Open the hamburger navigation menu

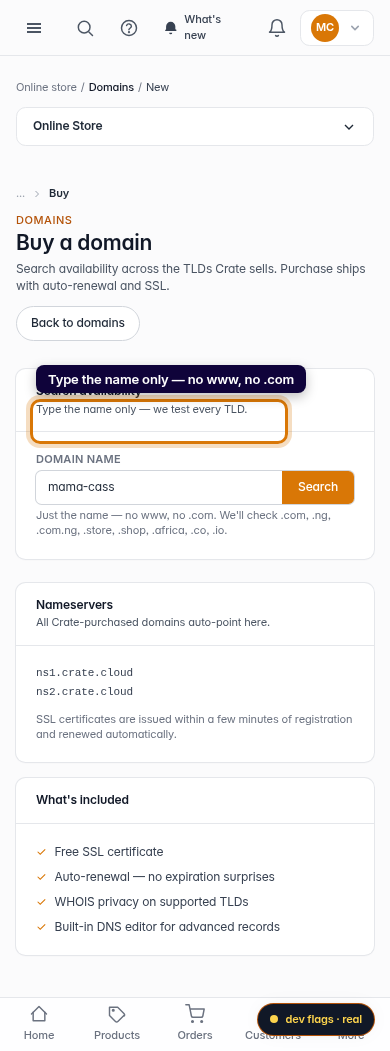point(34,27)
